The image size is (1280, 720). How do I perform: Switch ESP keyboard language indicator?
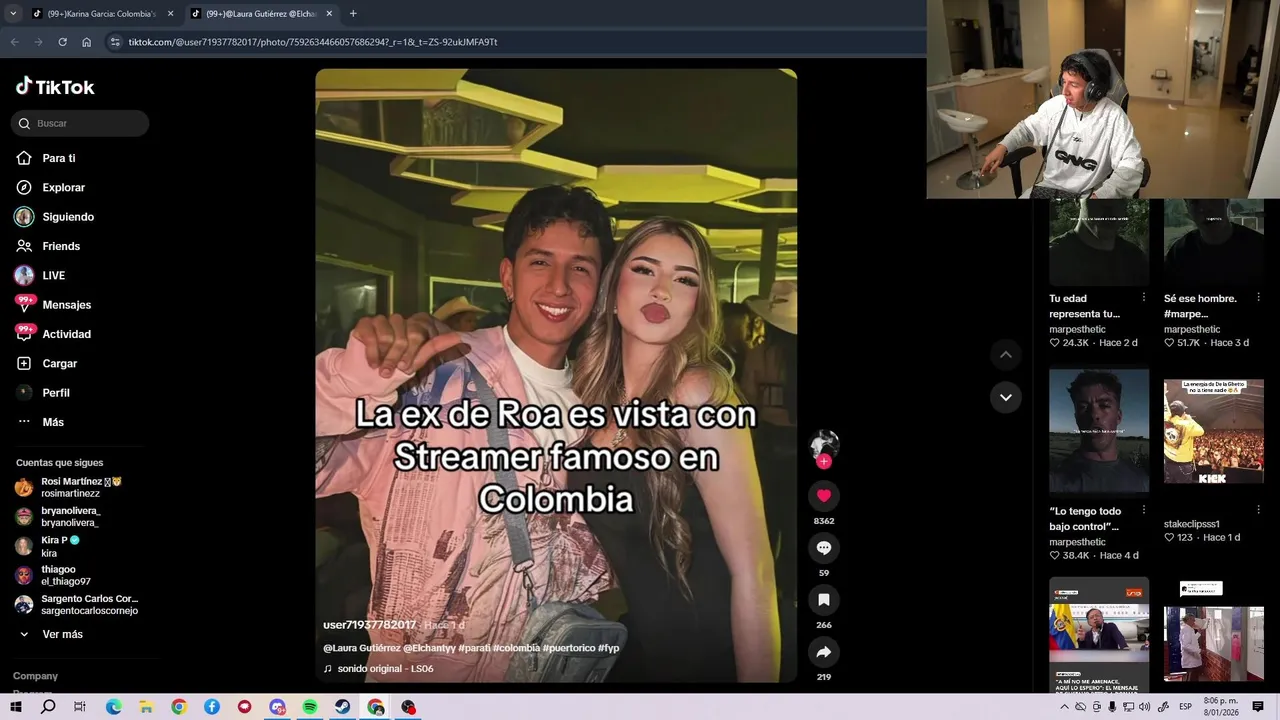(1185, 707)
